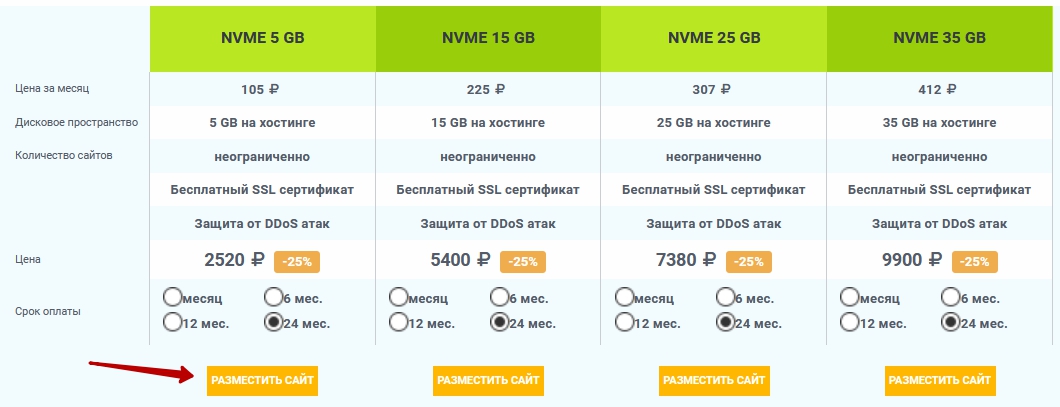This screenshot has width=1060, height=407.
Task: Select 'месяц' period for NVME 15 GB
Action: click(x=399, y=297)
